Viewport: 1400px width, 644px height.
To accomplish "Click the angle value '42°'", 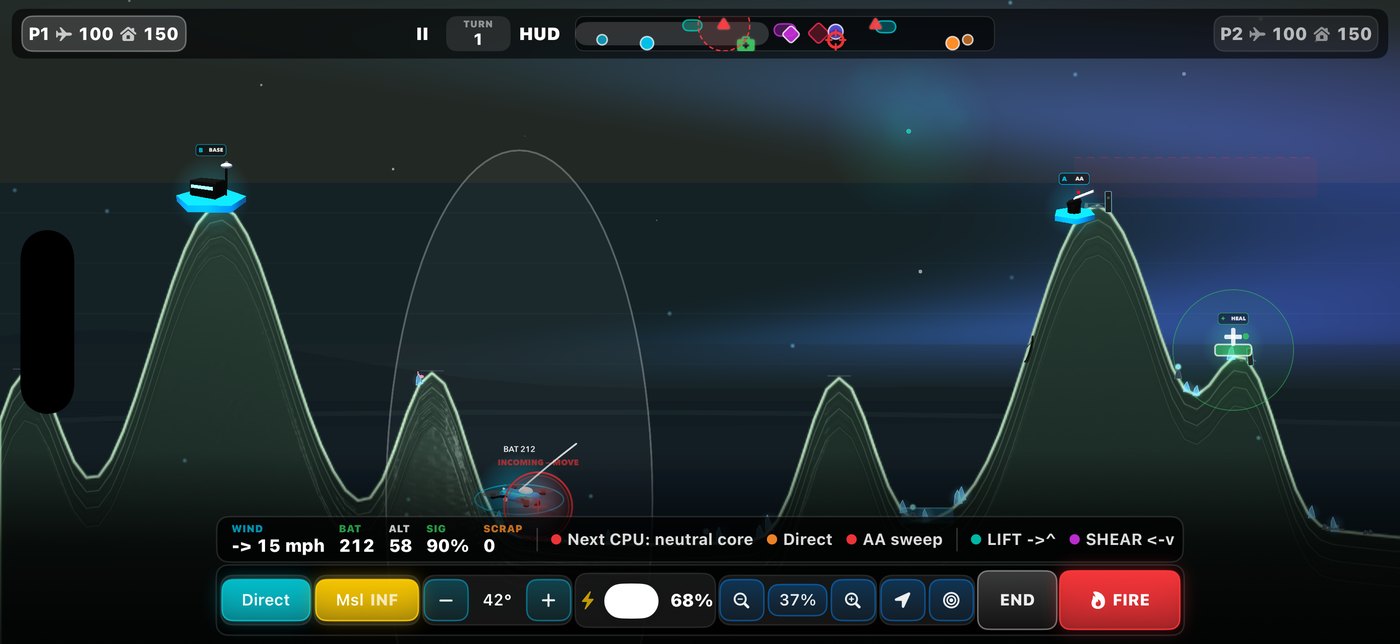I will 497,600.
